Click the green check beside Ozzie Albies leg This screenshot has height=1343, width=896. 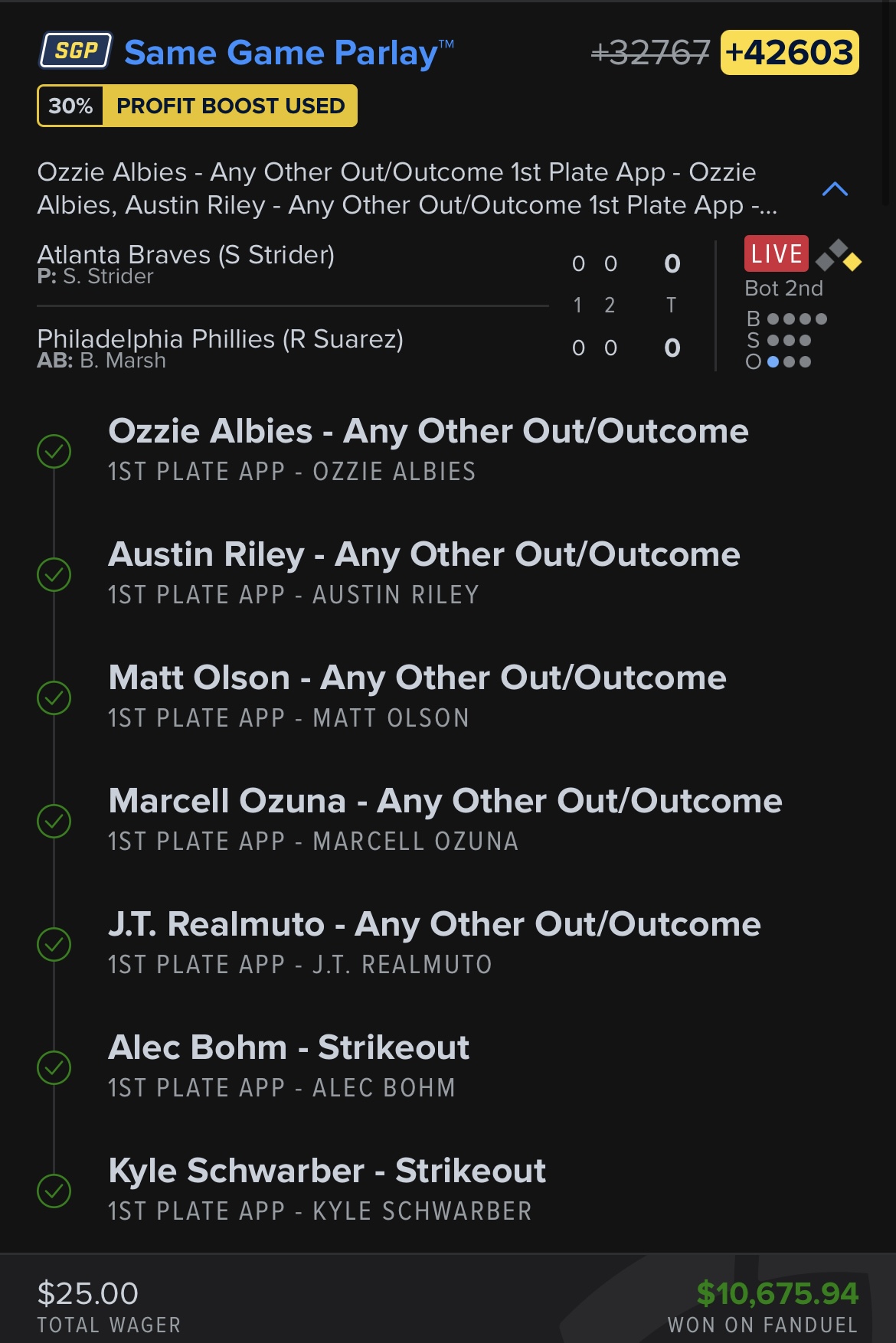(54, 451)
